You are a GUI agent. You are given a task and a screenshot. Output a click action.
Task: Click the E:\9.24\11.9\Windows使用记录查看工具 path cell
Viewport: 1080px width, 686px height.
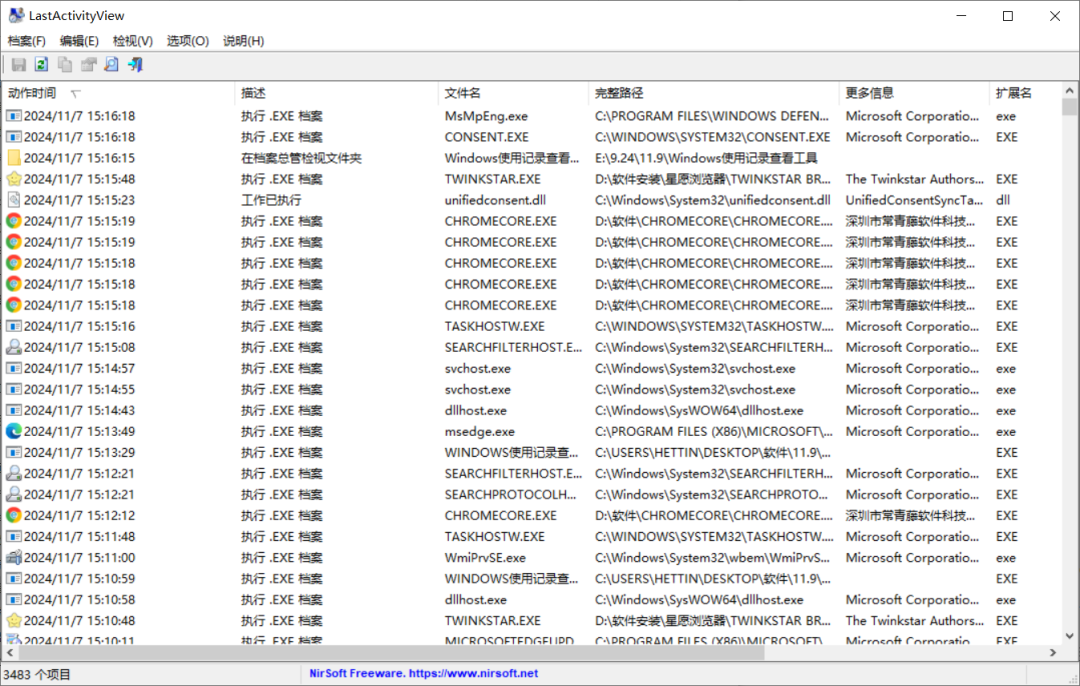[706, 158]
